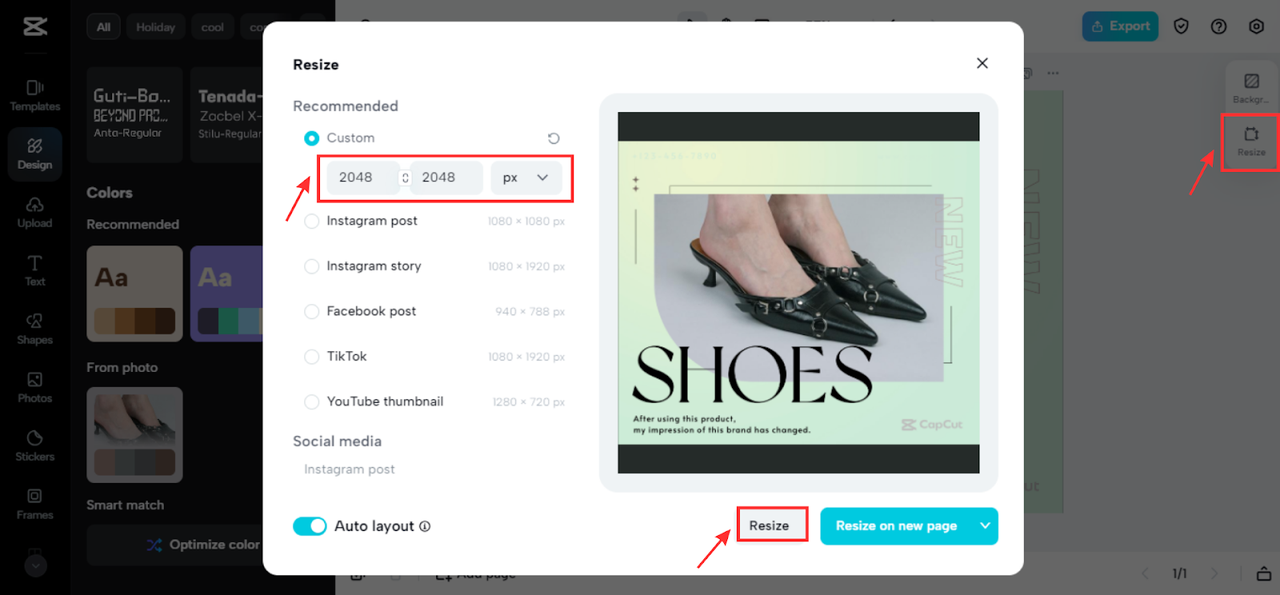Click the Auto layout info icon
Viewport: 1280px width, 595px height.
click(425, 526)
